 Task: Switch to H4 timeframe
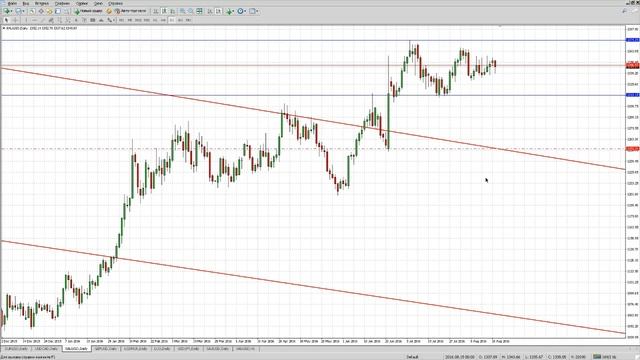(x=163, y=20)
